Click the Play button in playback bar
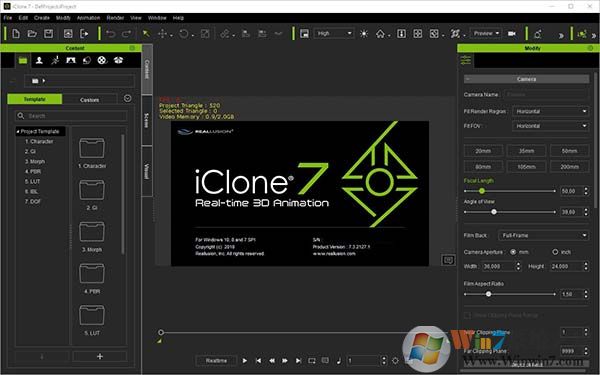600x375 pixels. coord(245,360)
